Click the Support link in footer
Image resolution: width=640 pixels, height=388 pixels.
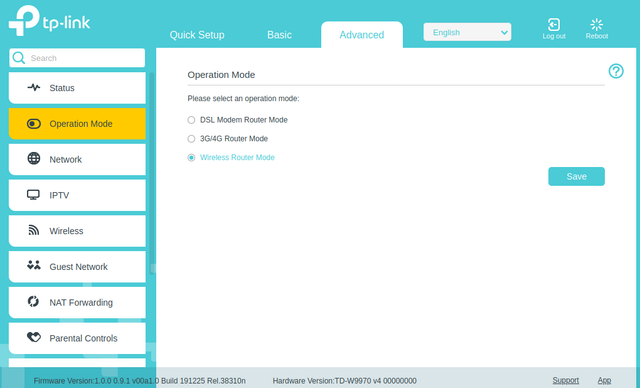tap(565, 380)
